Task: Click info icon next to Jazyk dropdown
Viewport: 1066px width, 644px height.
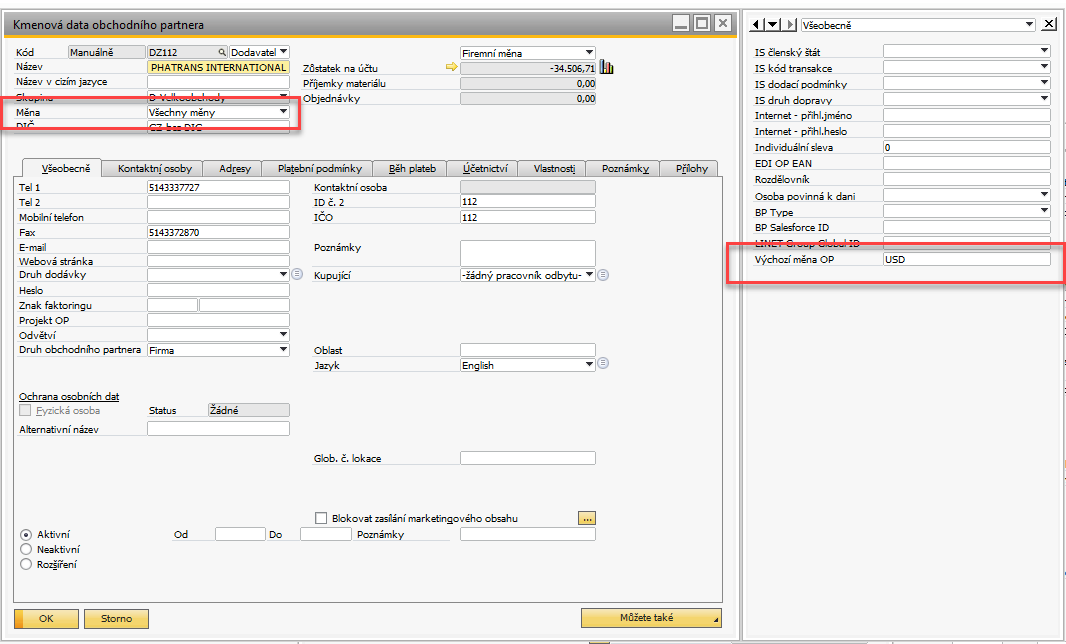Action: pos(603,363)
